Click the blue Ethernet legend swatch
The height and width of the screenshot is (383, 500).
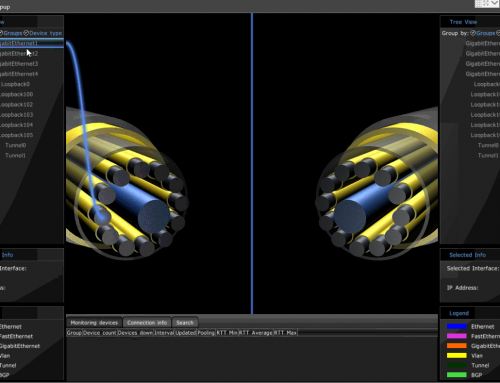pyautogui.click(x=456, y=326)
